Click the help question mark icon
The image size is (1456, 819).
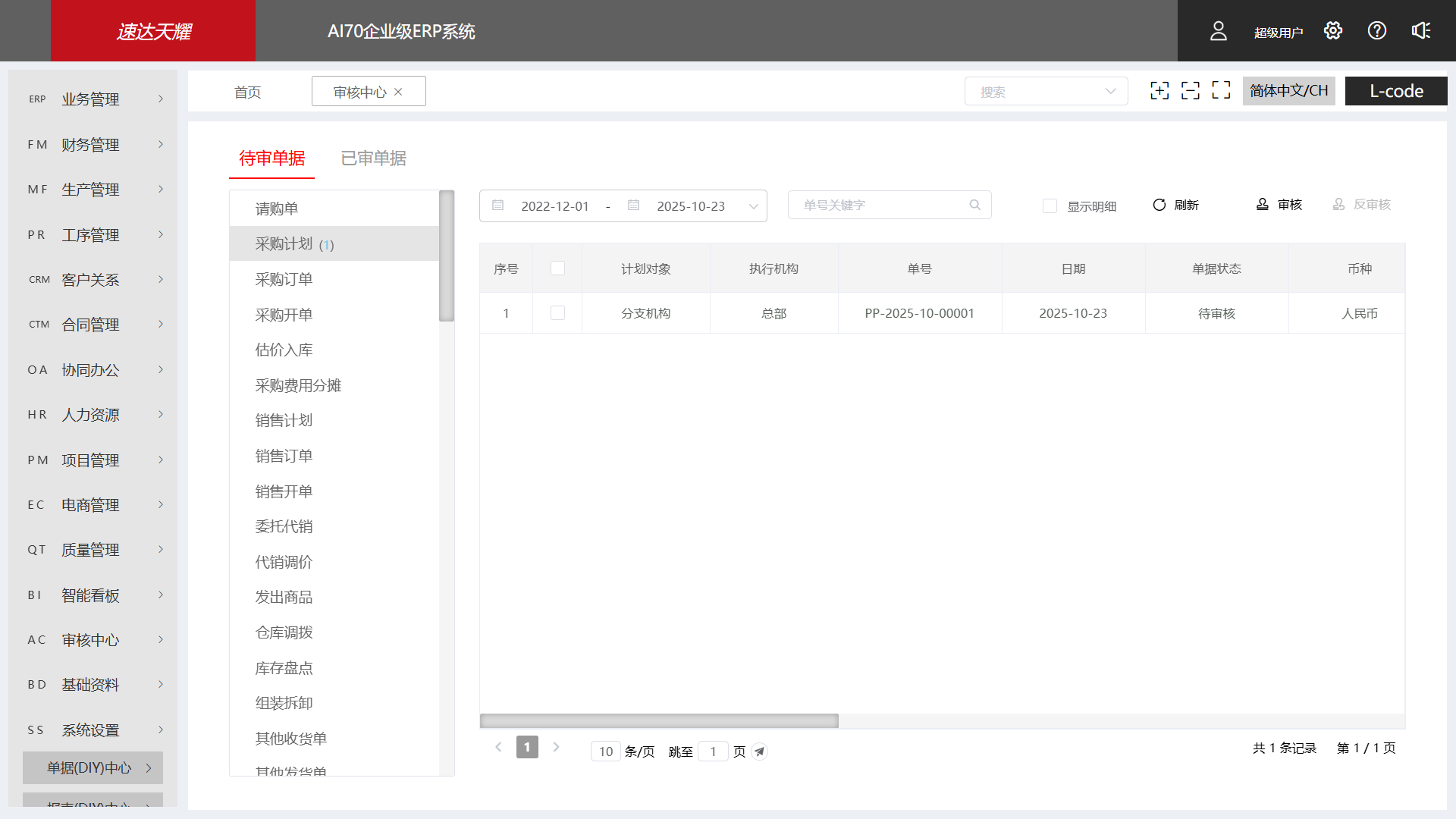click(1376, 30)
